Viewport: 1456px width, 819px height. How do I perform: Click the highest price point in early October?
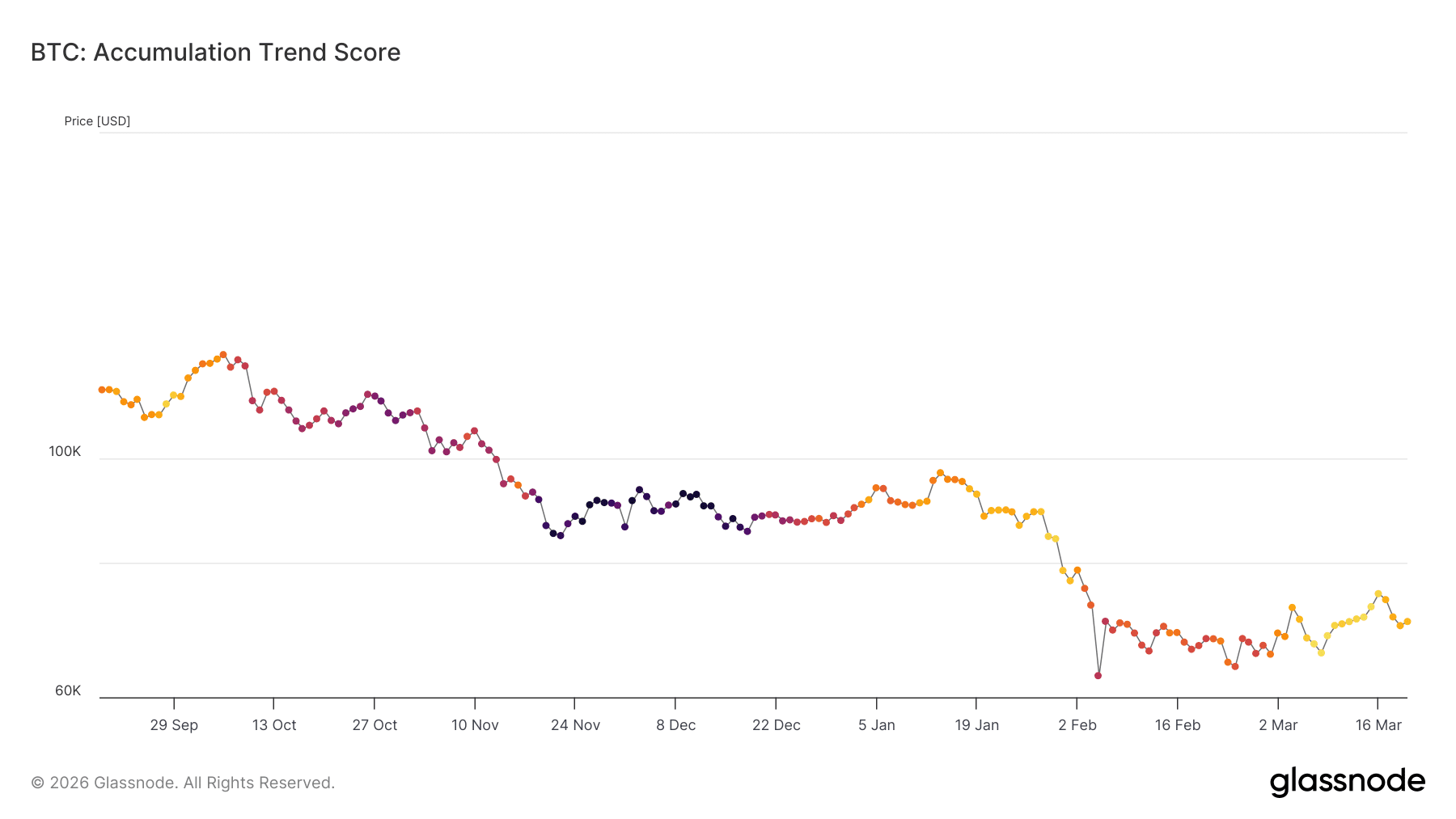223,355
